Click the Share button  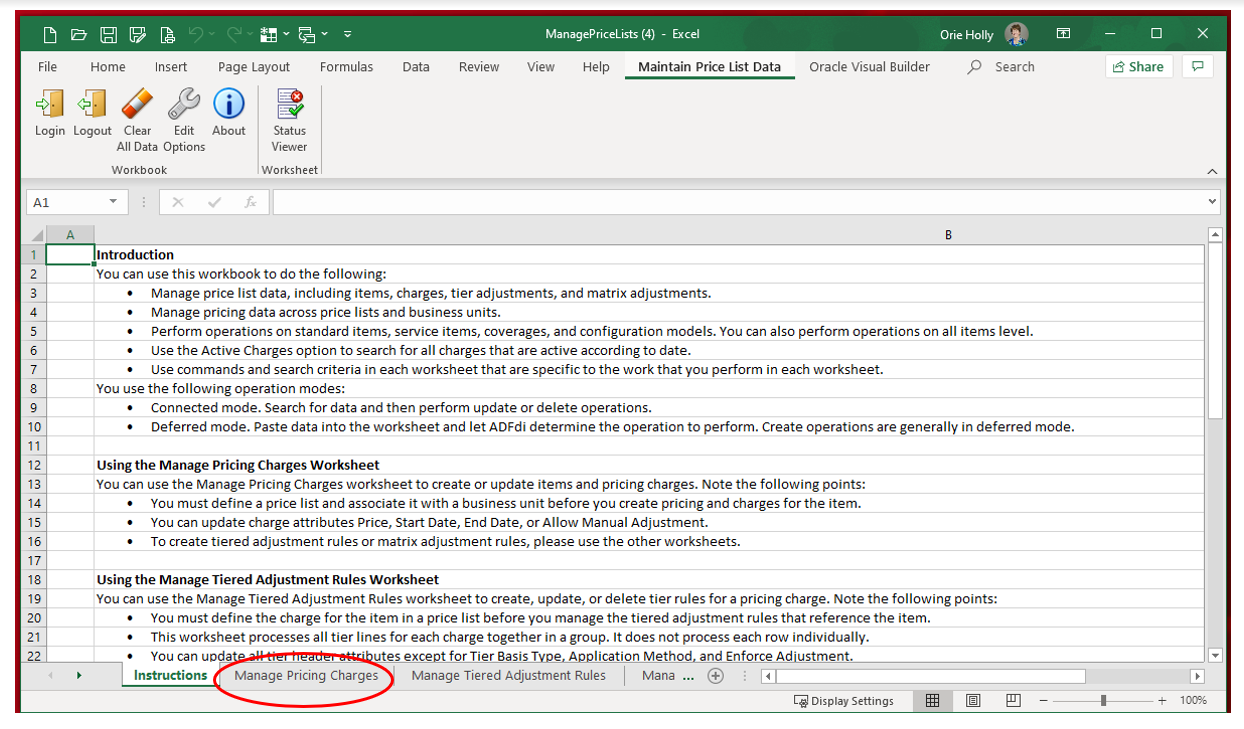pyautogui.click(x=1139, y=67)
